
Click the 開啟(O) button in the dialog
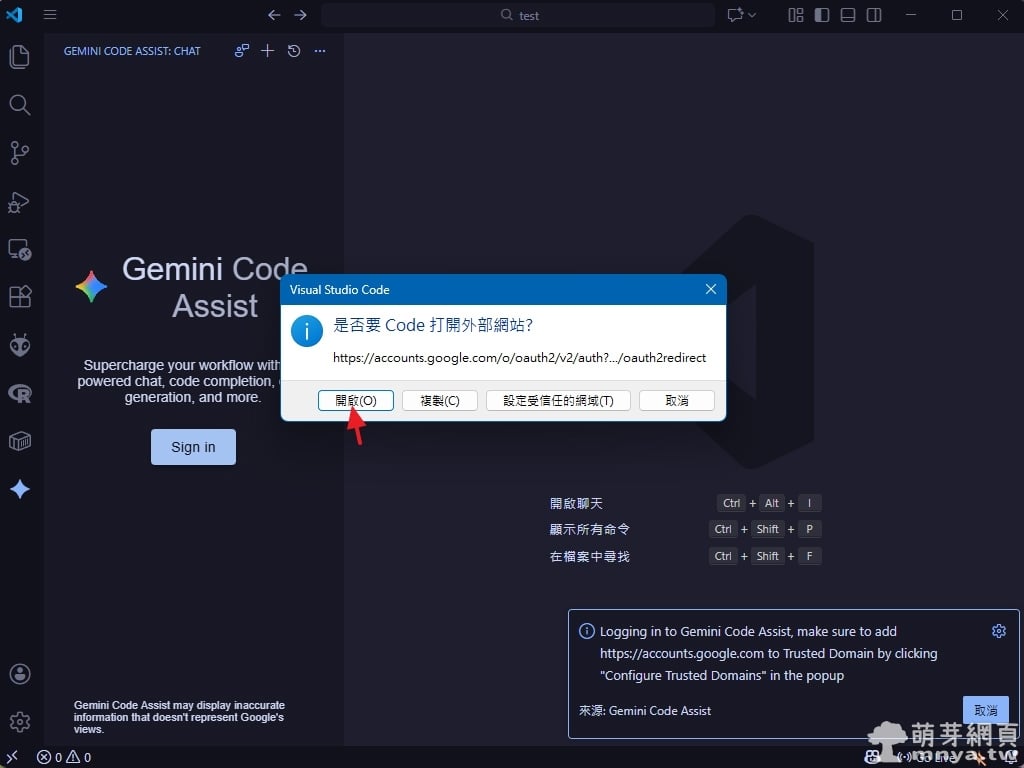pyautogui.click(x=356, y=400)
